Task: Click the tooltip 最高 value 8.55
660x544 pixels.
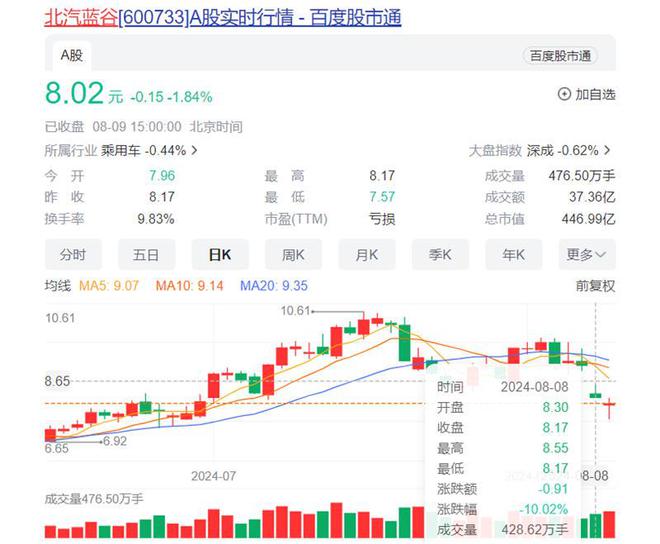Action: pos(555,448)
